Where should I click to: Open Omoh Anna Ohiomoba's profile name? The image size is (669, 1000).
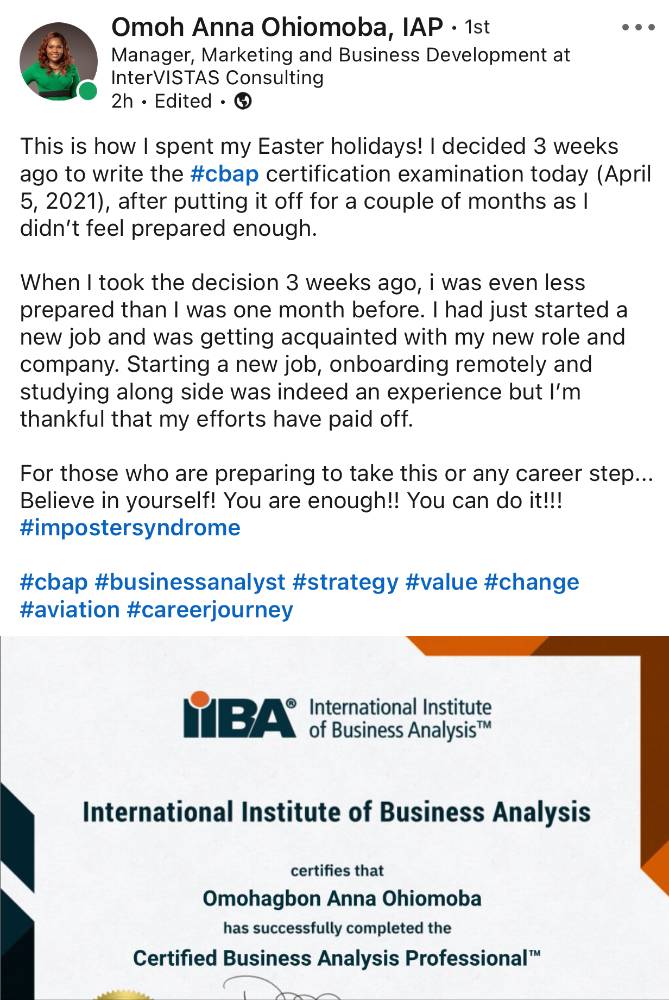pos(276,27)
